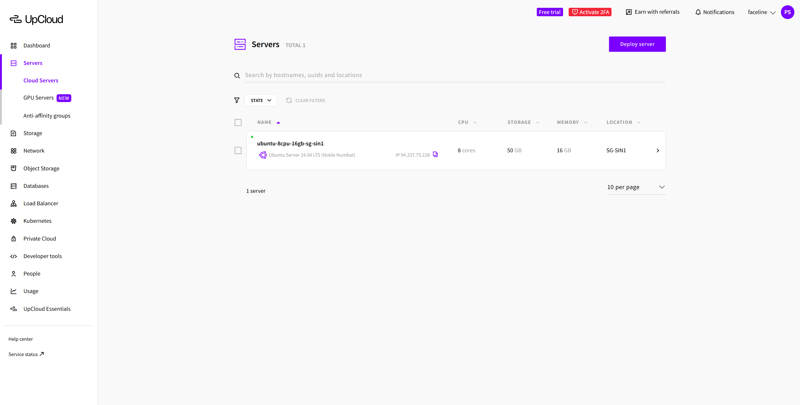Click the Databases sidebar icon
Screen dimensions: 800x405
14,186
